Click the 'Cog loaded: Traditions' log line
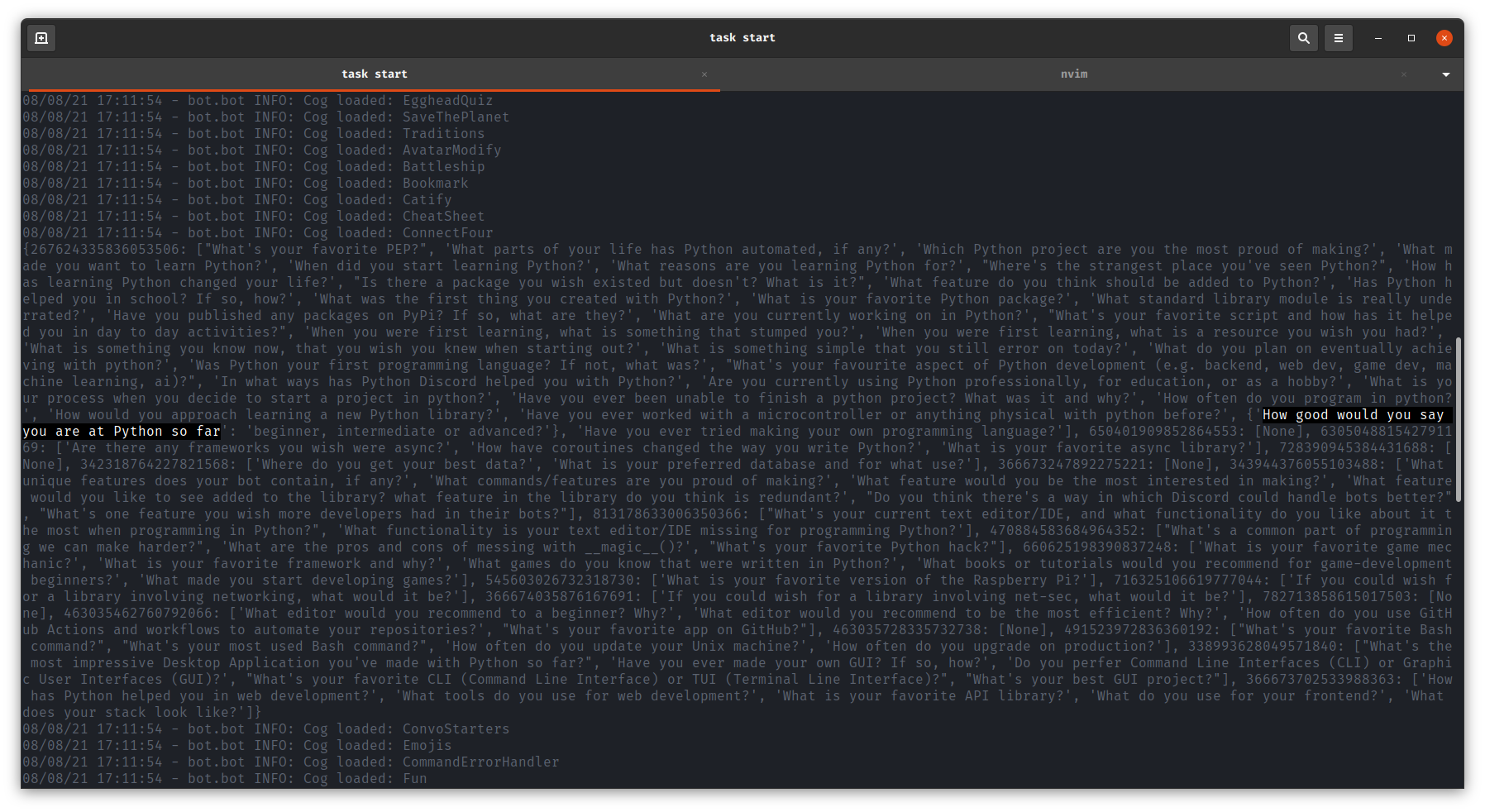Image resolution: width=1485 pixels, height=812 pixels. (254, 134)
